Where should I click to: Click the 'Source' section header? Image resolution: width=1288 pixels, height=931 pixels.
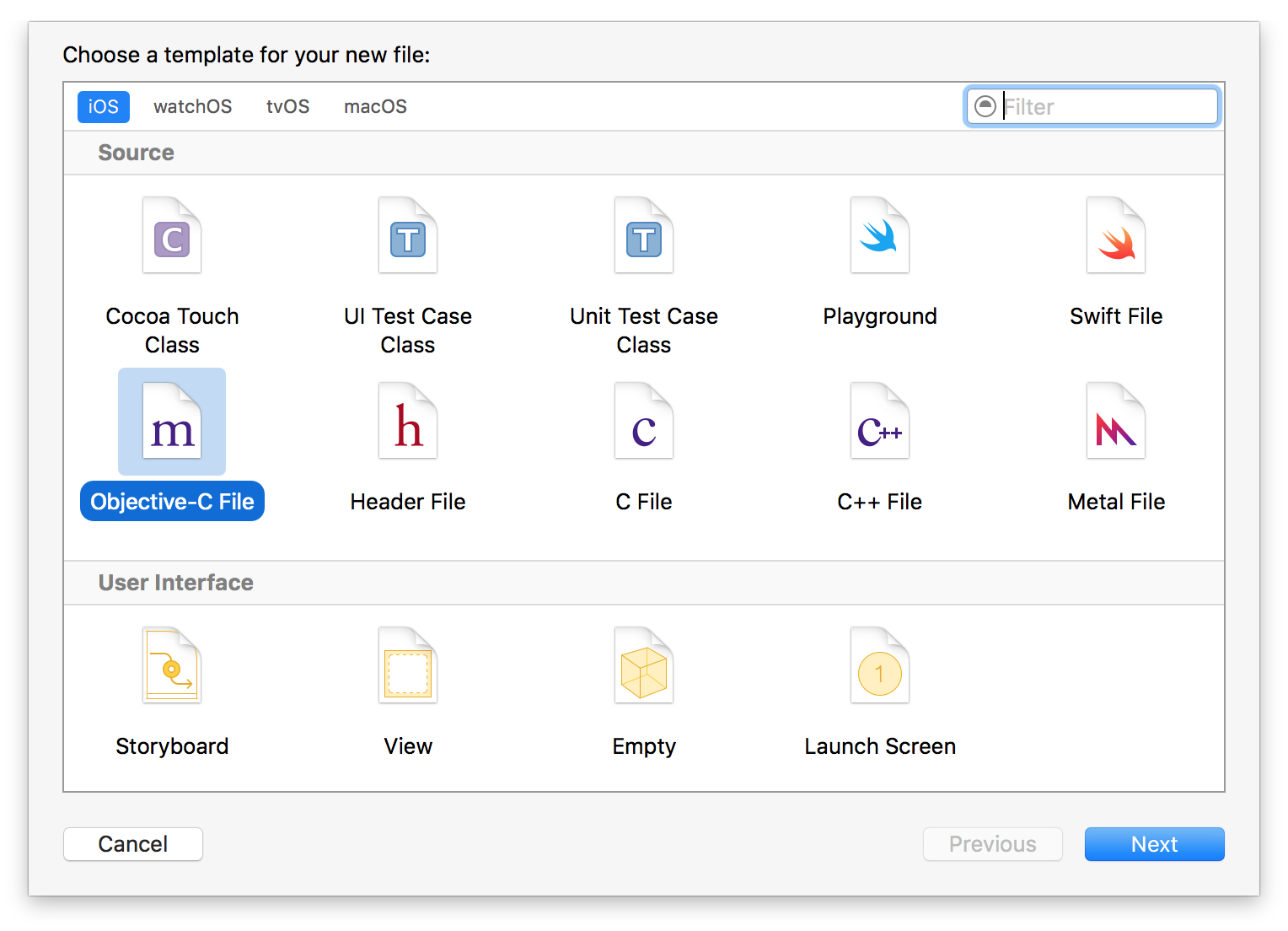137,153
